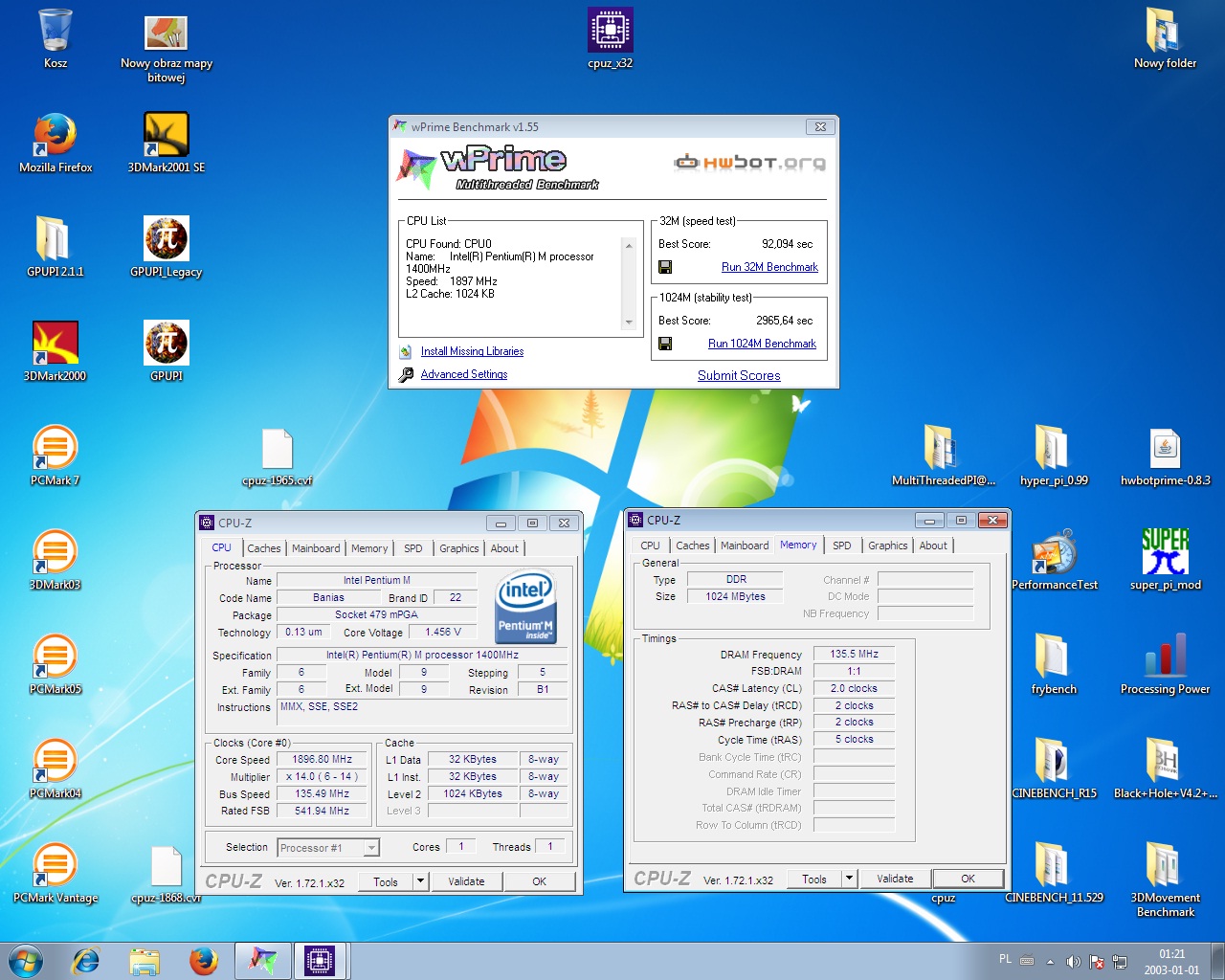
Task: Launch PCMark 7 shortcut
Action: point(56,457)
